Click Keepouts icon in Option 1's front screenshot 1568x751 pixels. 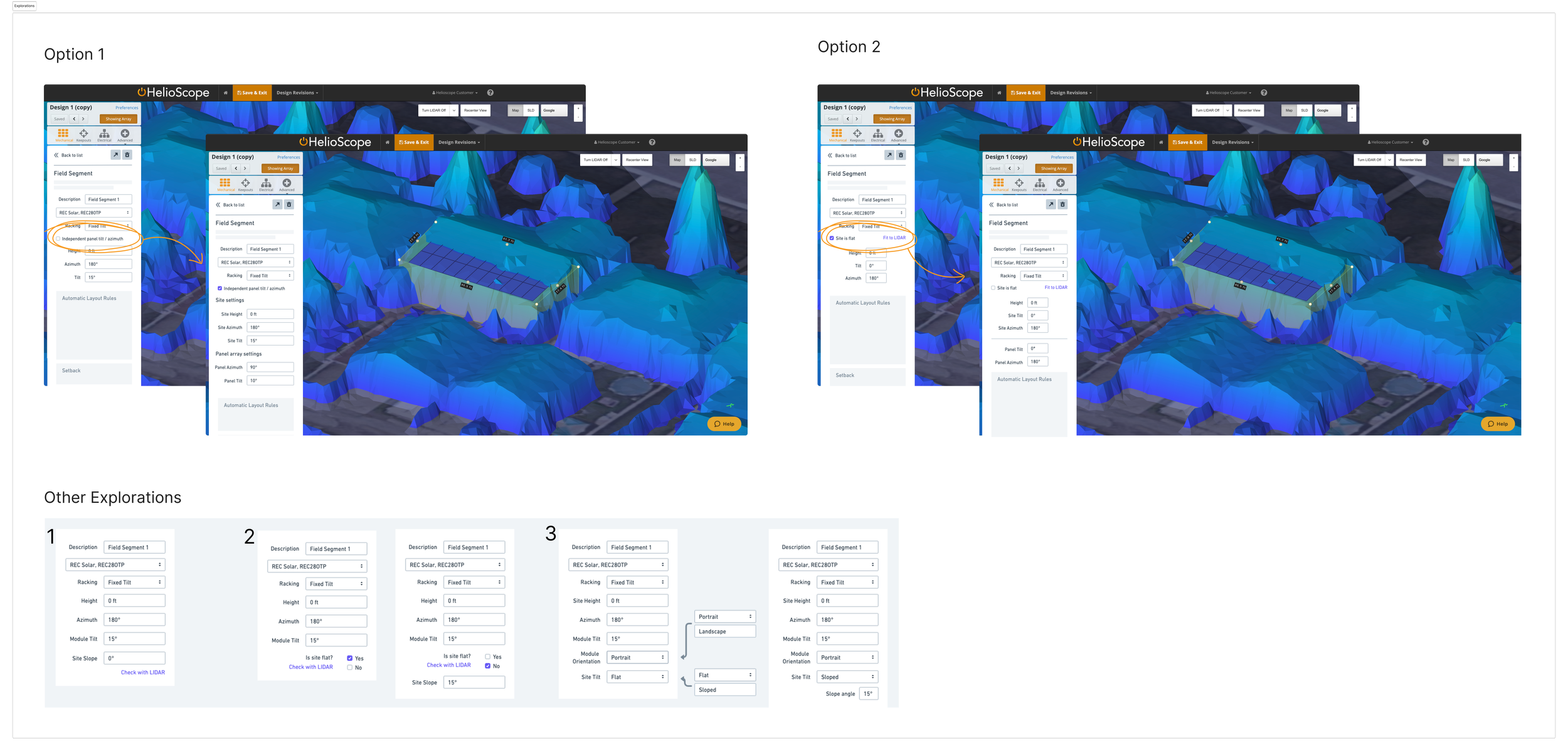click(x=245, y=183)
